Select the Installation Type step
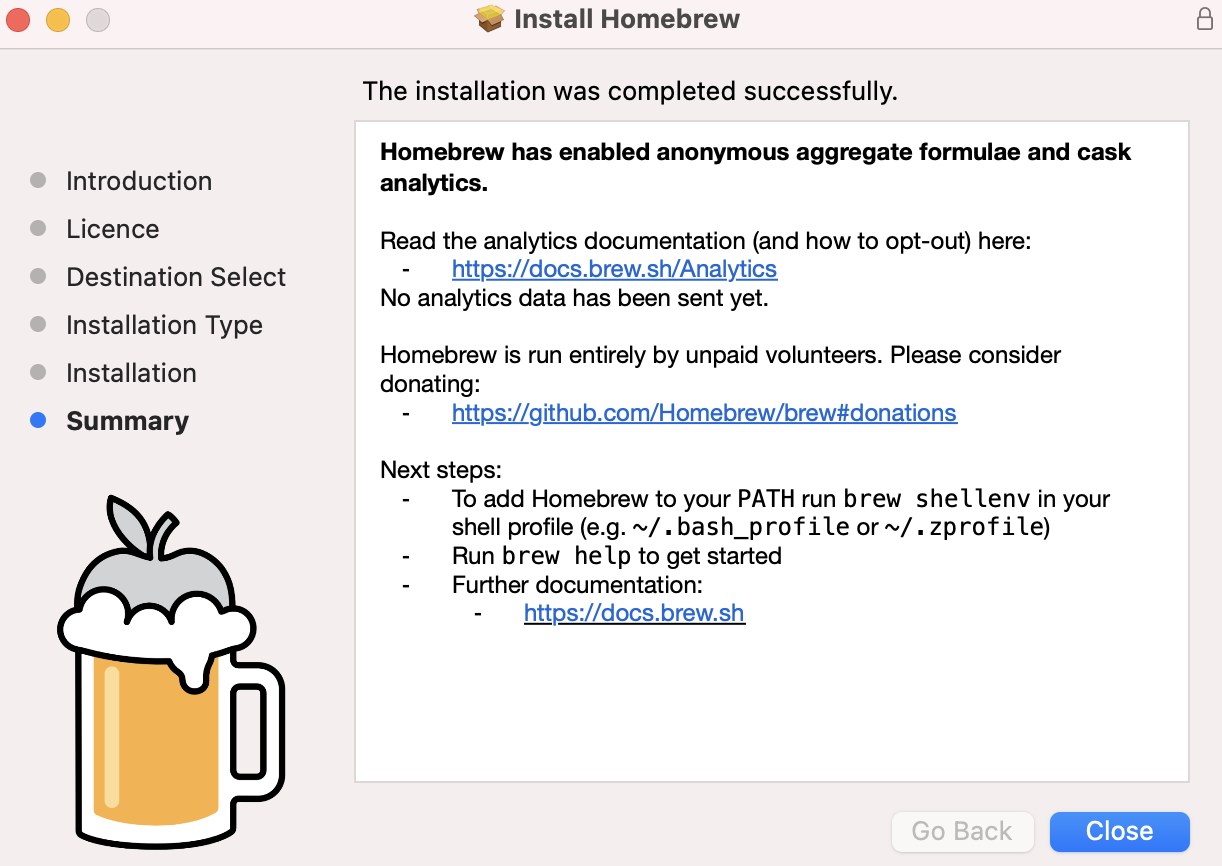Viewport: 1222px width, 866px height. click(164, 325)
